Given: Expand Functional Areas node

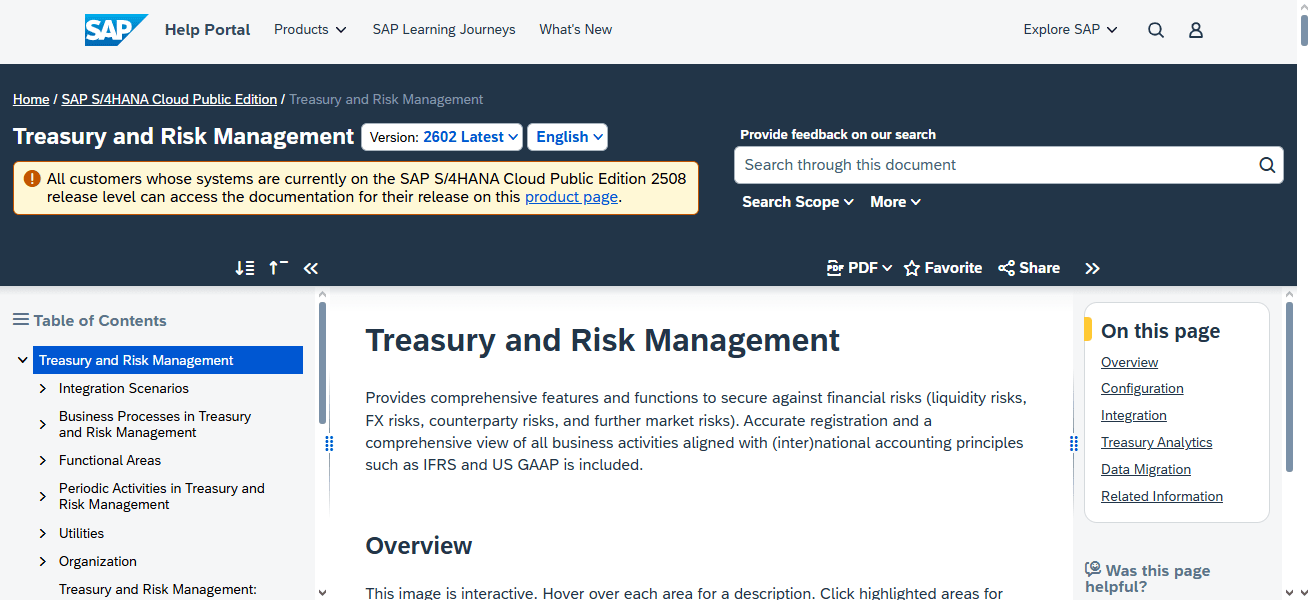Looking at the screenshot, I should [x=43, y=460].
